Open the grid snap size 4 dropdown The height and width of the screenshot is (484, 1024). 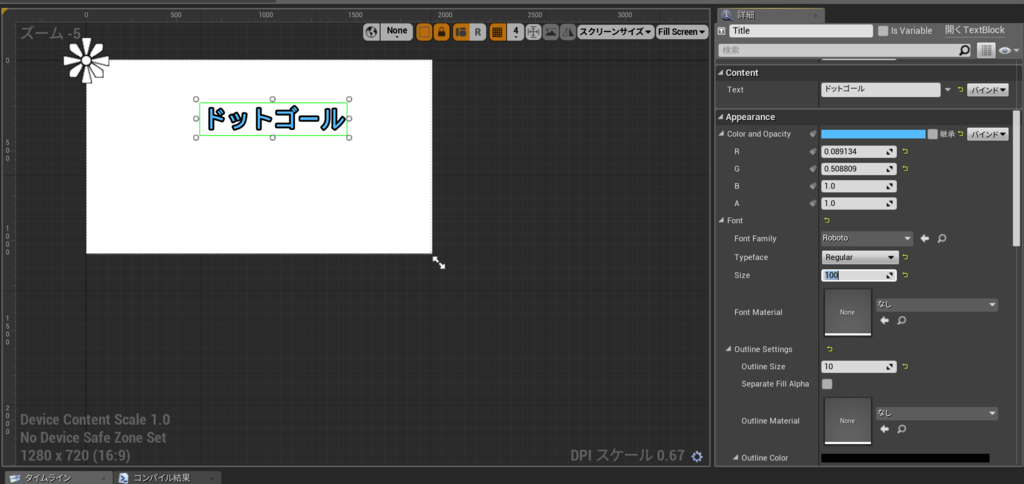(516, 32)
